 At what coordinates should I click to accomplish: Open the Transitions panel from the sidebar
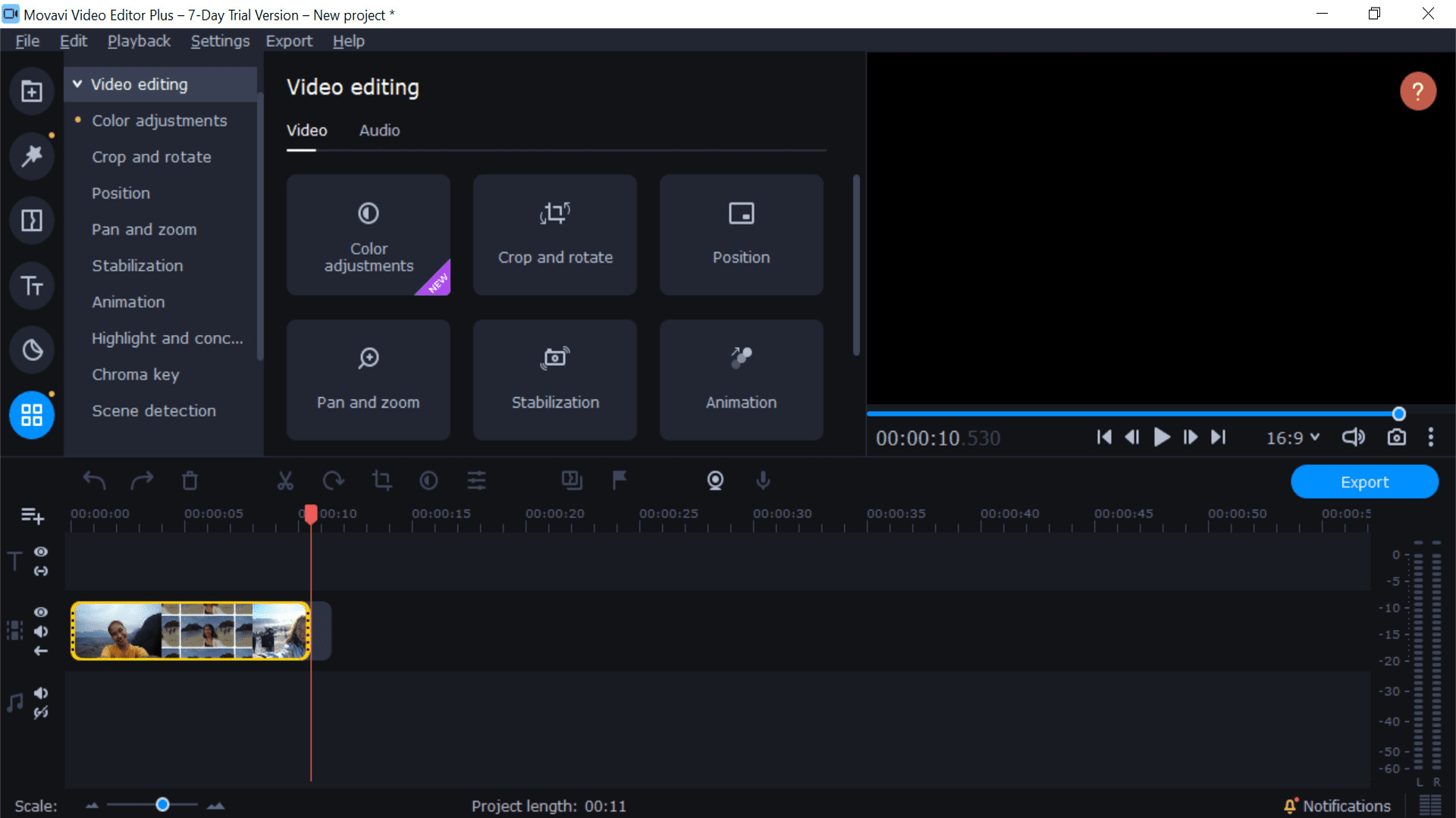pos(32,221)
